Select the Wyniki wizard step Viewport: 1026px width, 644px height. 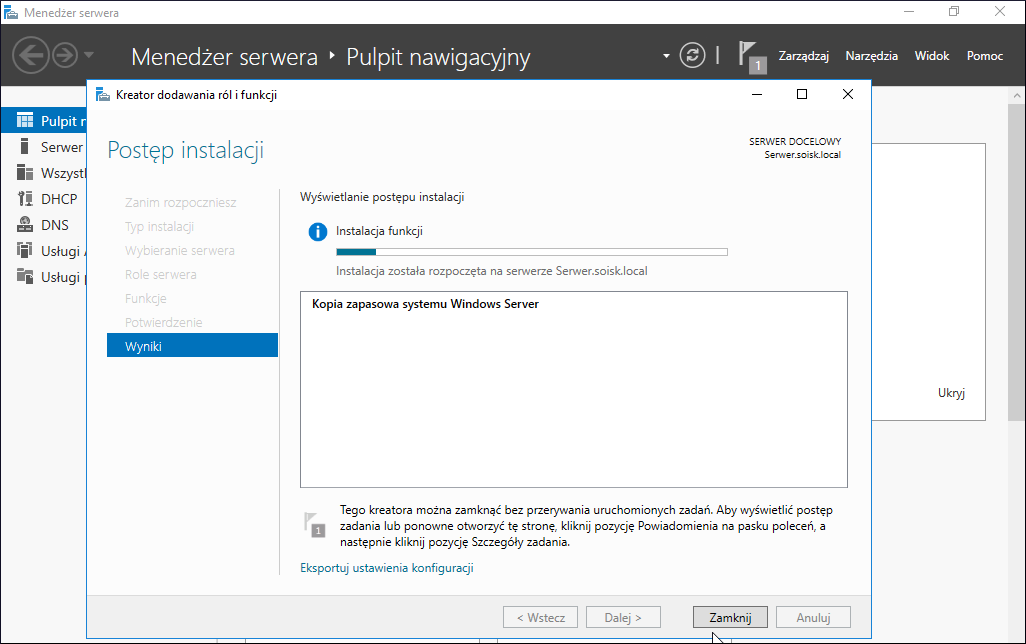pyautogui.click(x=192, y=346)
